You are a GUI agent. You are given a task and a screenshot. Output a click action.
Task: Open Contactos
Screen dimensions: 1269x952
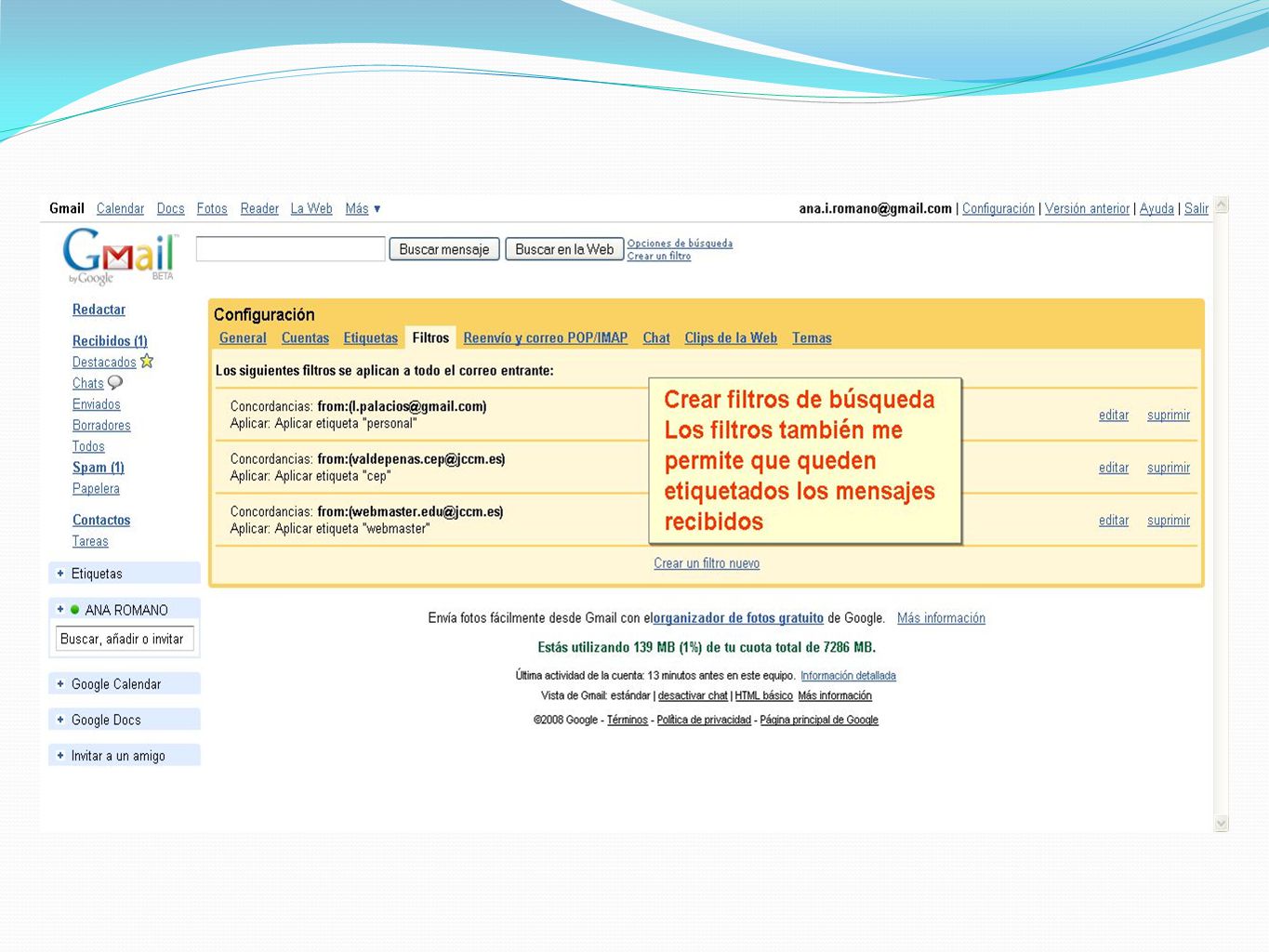click(101, 521)
